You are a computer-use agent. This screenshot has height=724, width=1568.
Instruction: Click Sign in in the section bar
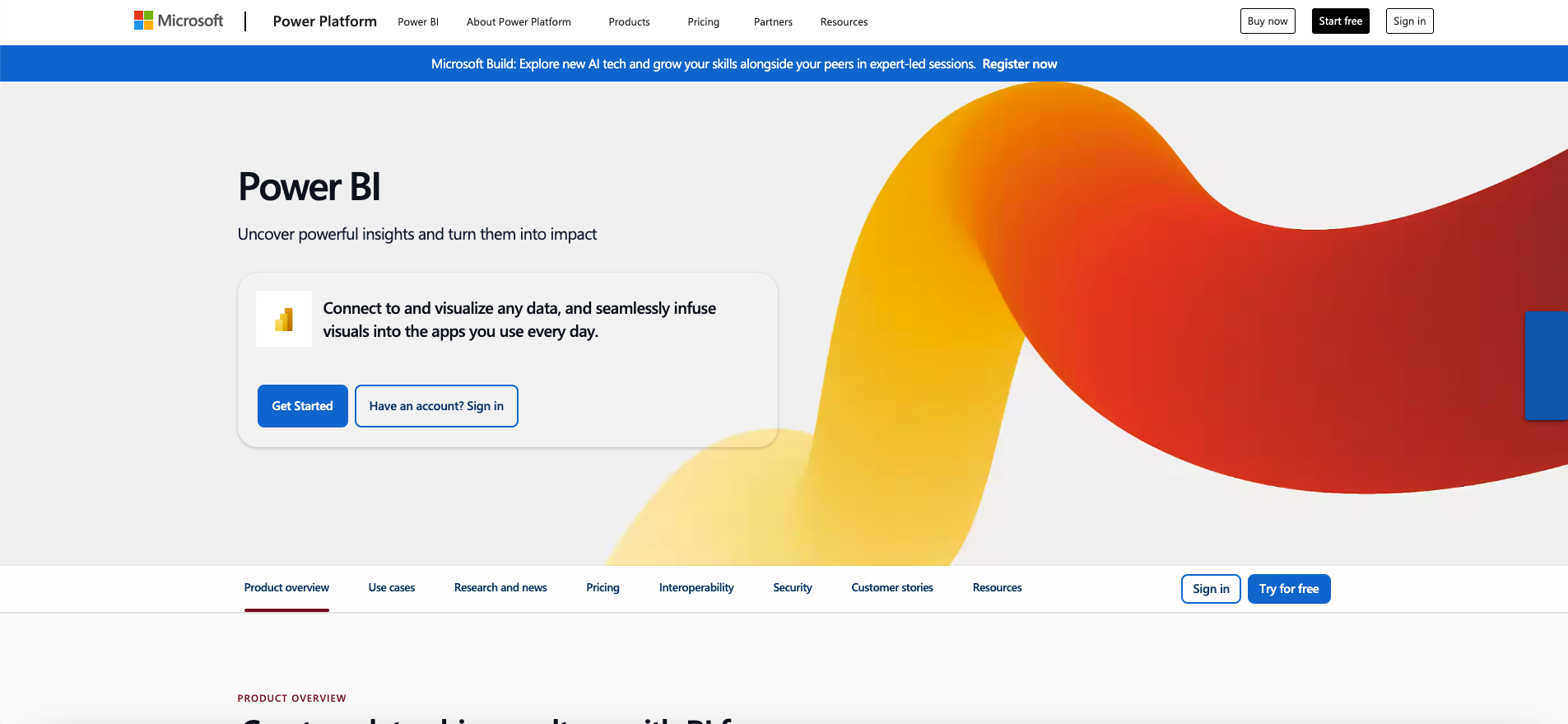pos(1211,589)
